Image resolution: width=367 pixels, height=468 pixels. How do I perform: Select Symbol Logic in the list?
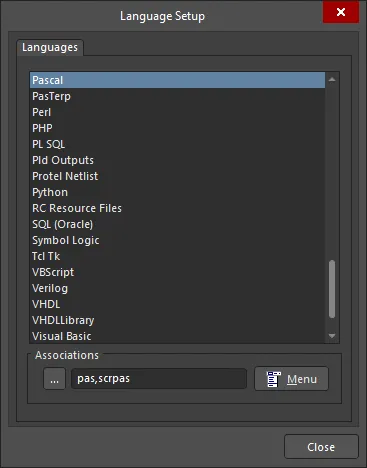[x=177, y=240]
